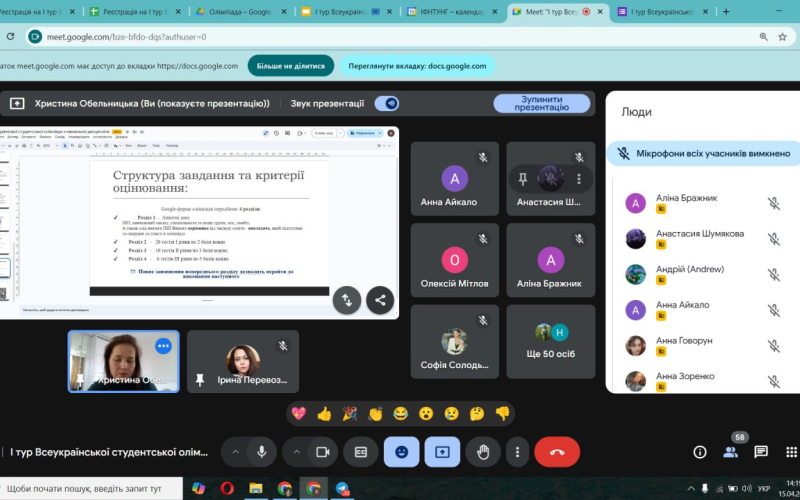
Task: Toggle the emoji reactions bar button
Action: point(402,452)
